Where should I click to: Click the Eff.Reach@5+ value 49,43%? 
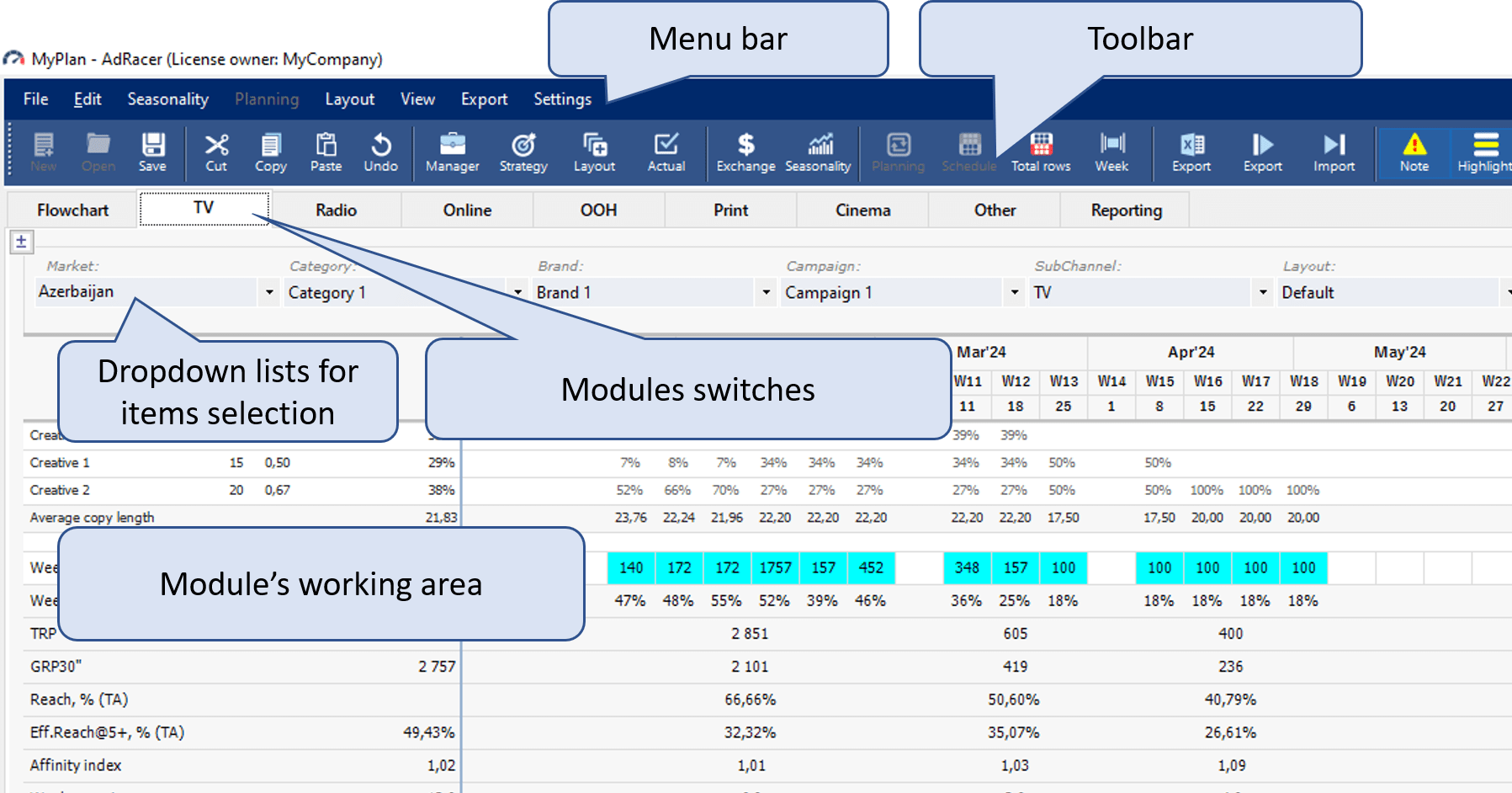[x=428, y=732]
